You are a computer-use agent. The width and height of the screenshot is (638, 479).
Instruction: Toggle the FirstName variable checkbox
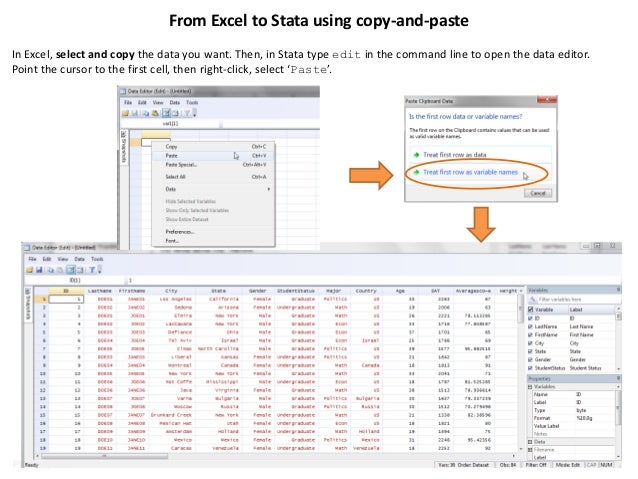coord(531,335)
